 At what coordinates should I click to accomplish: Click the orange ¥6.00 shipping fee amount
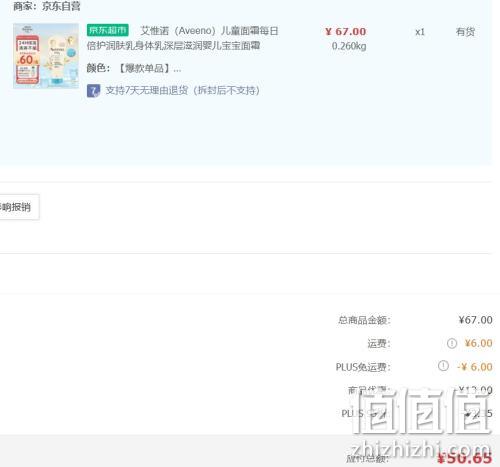(478, 343)
